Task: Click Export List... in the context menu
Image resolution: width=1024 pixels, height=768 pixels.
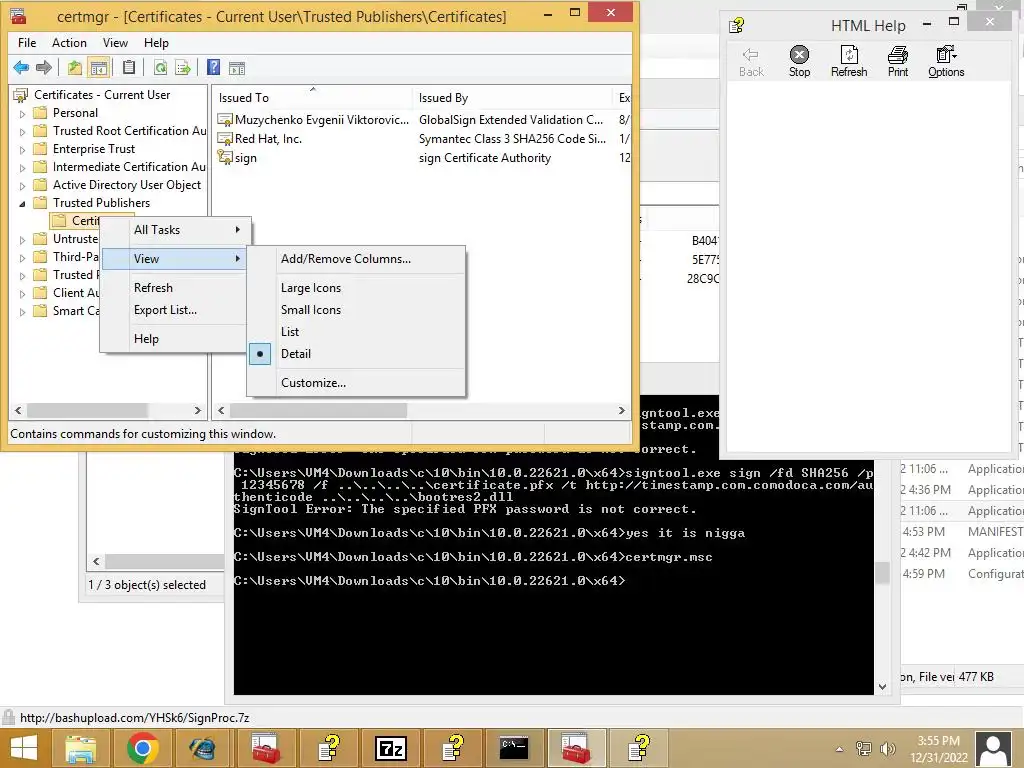Action: [x=175, y=310]
